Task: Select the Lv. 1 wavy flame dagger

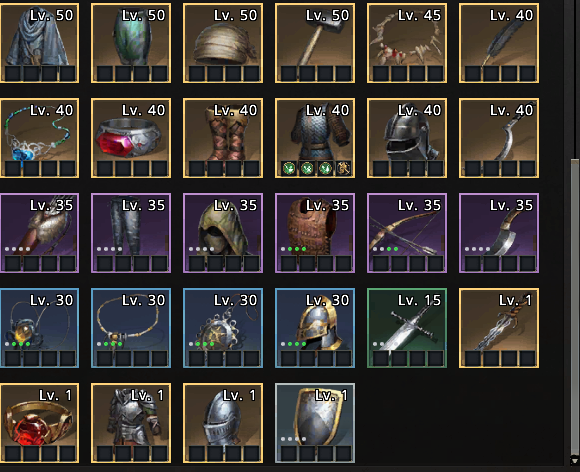Action: (499, 328)
